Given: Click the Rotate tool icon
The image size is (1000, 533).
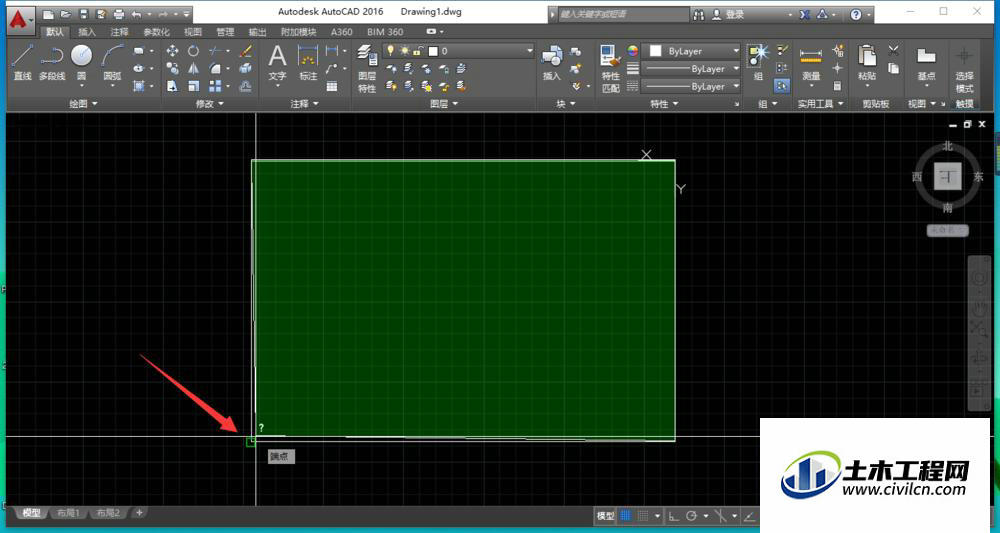Looking at the screenshot, I should point(193,51).
